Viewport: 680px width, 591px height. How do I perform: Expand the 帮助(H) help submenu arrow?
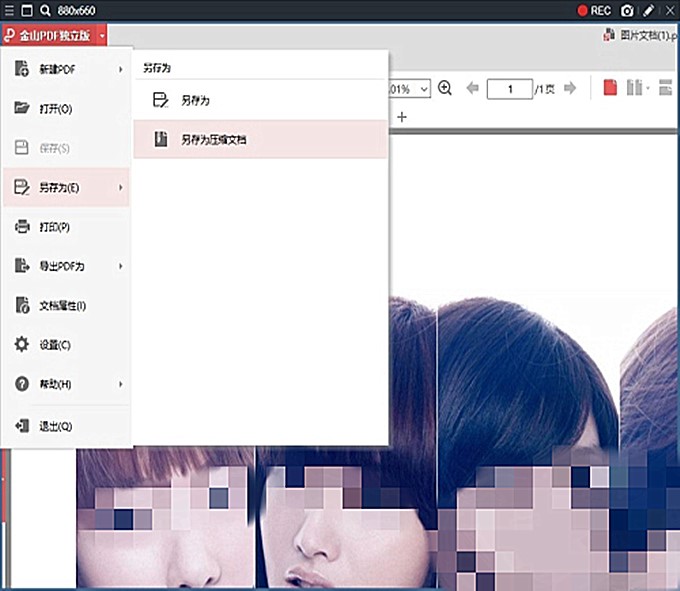click(120, 384)
